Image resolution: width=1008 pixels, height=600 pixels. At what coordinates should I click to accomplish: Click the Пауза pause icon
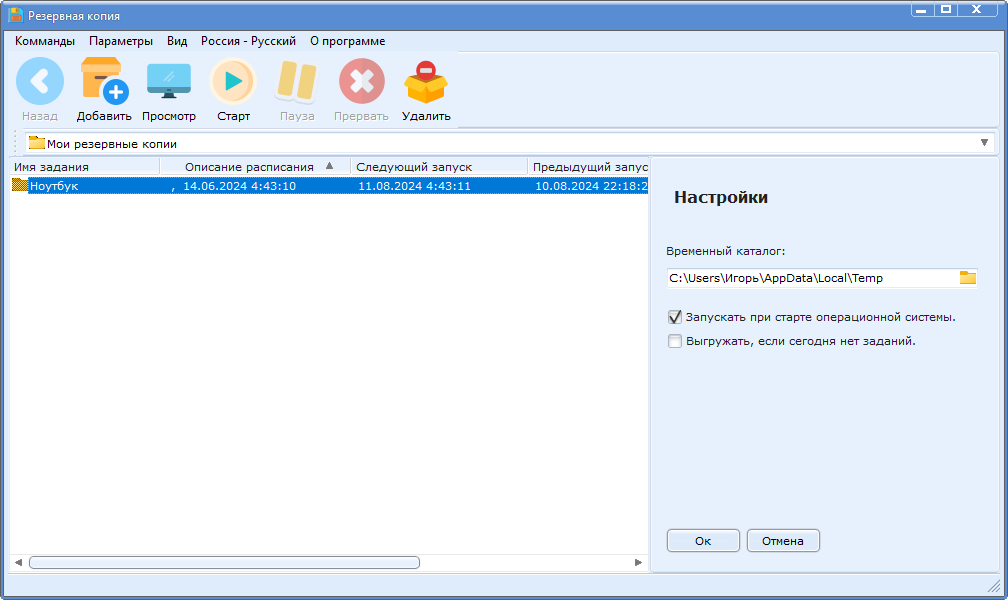(297, 82)
